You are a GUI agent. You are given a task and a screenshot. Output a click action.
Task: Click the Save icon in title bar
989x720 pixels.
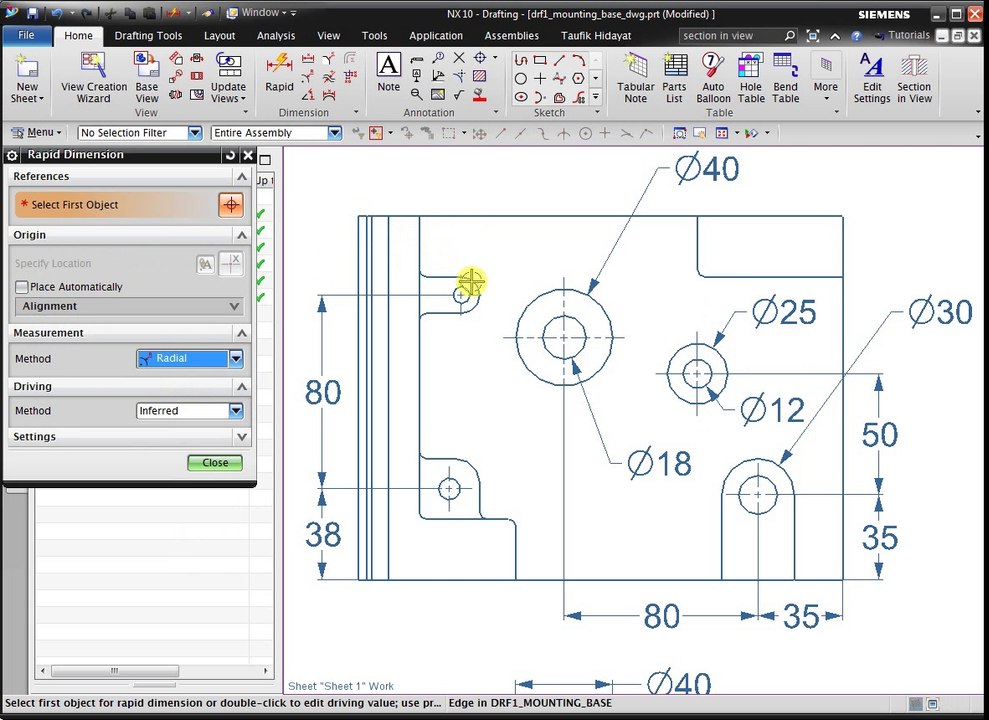(x=33, y=13)
